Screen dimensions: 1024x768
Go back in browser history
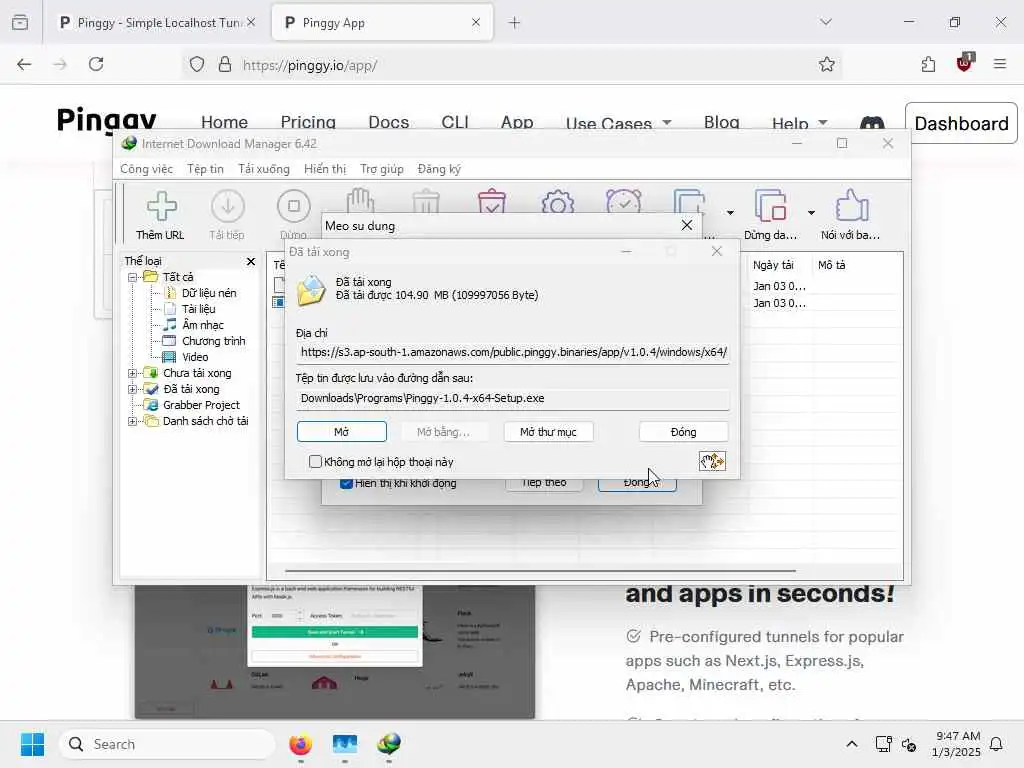[x=24, y=64]
